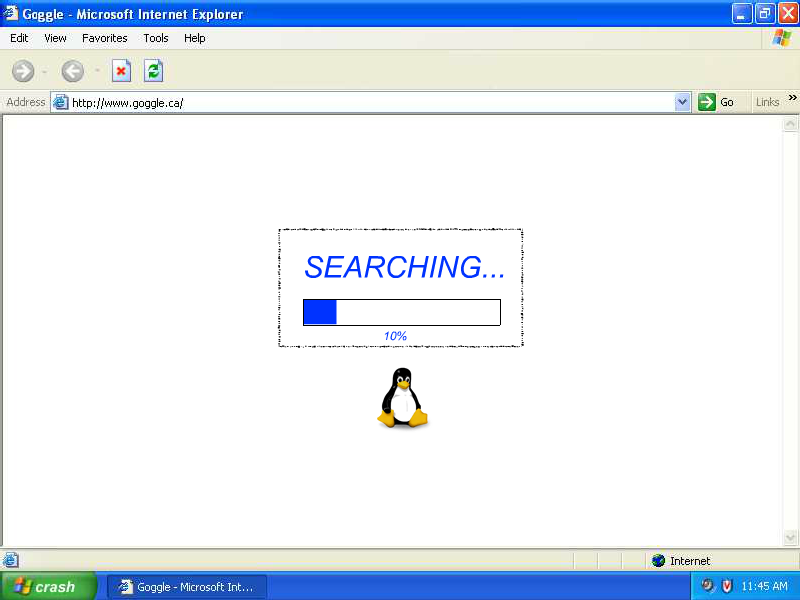Click the Internet zone text in status bar
The height and width of the screenshot is (600, 800).
[x=690, y=561]
